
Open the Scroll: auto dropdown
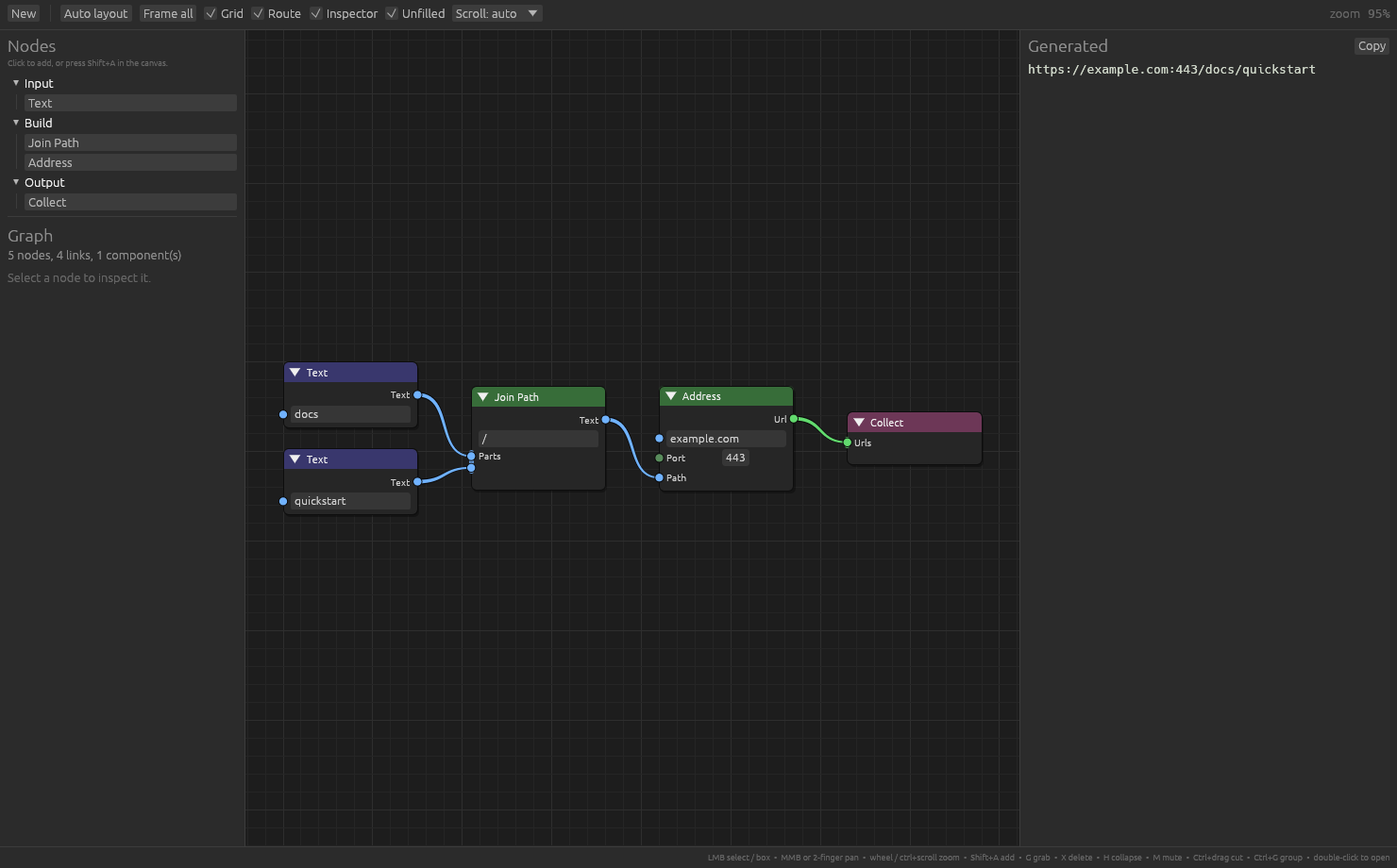pos(497,13)
